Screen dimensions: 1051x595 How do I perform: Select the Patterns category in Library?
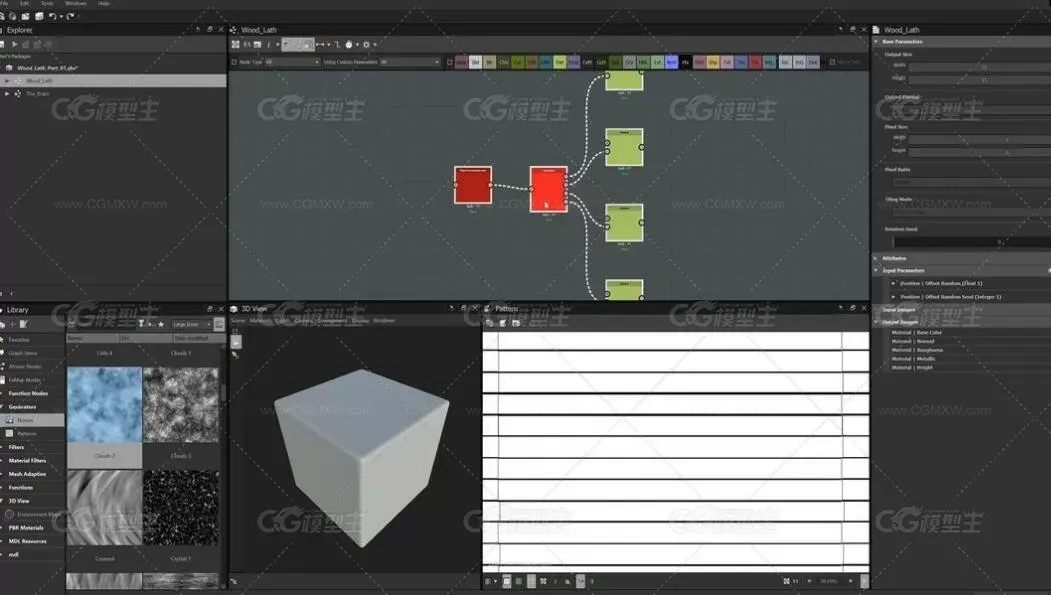[32, 434]
